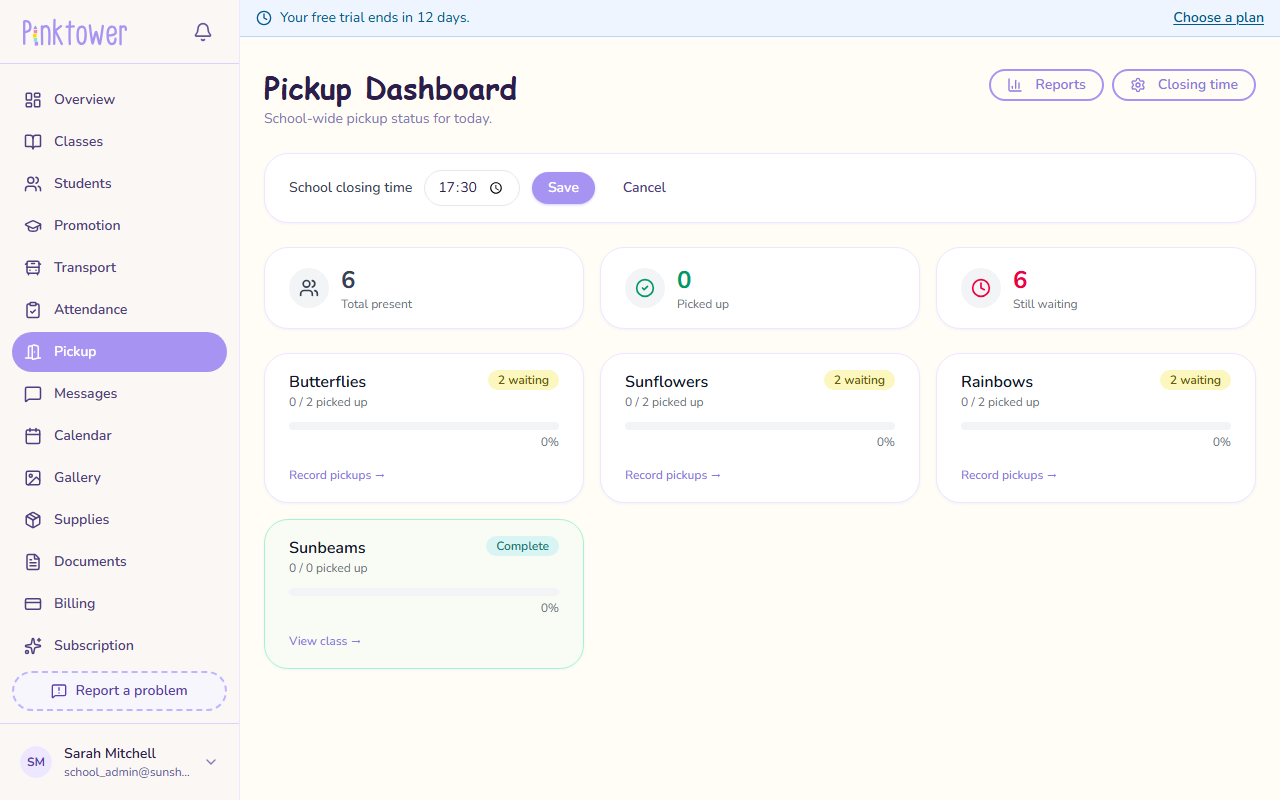Viewport: 1280px width, 800px height.
Task: Click the clock icon in closing time field
Action: click(x=496, y=188)
